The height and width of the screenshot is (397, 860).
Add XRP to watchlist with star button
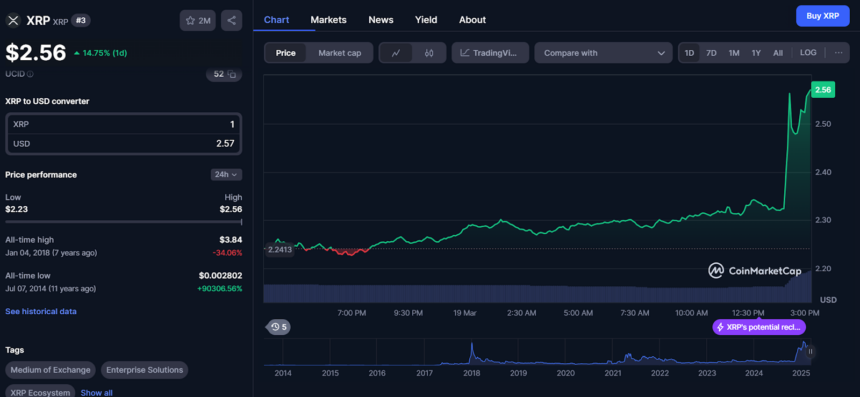coord(197,20)
